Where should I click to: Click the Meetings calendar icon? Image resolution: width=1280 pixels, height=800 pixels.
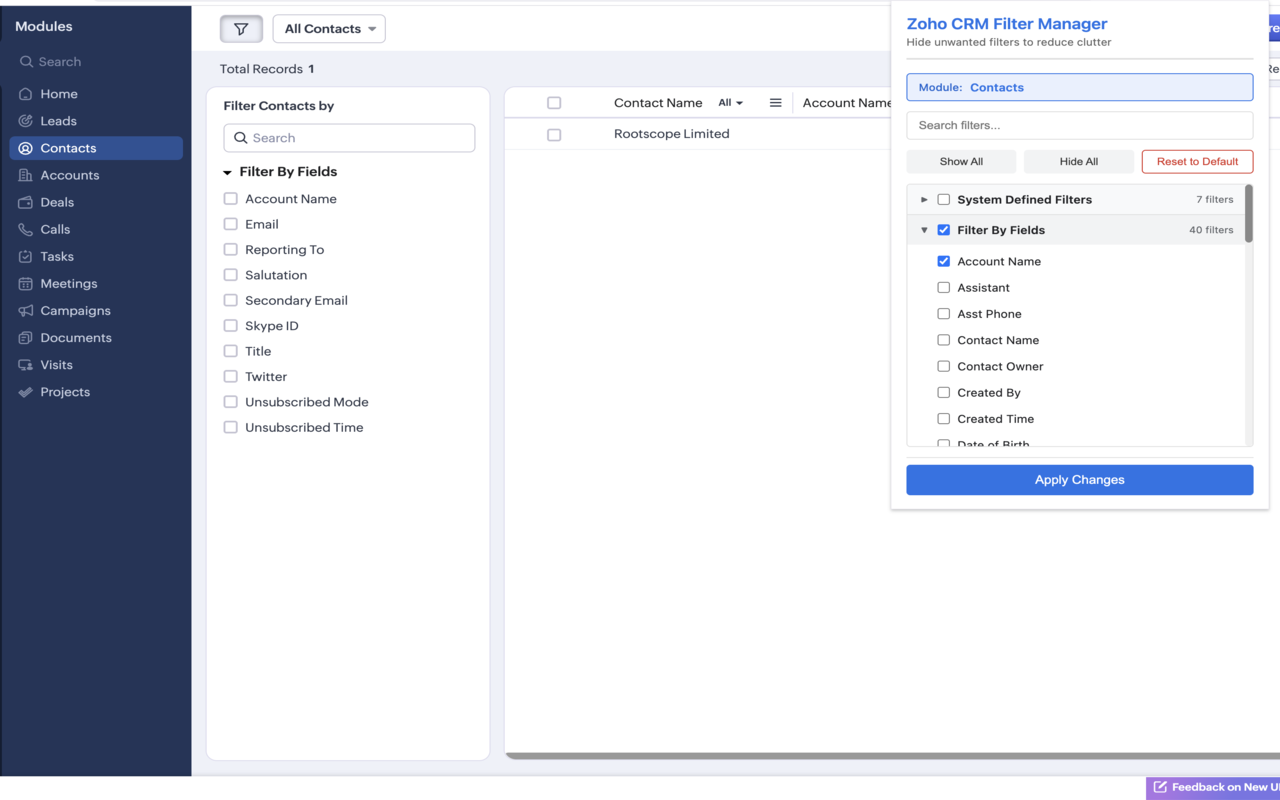click(26, 284)
